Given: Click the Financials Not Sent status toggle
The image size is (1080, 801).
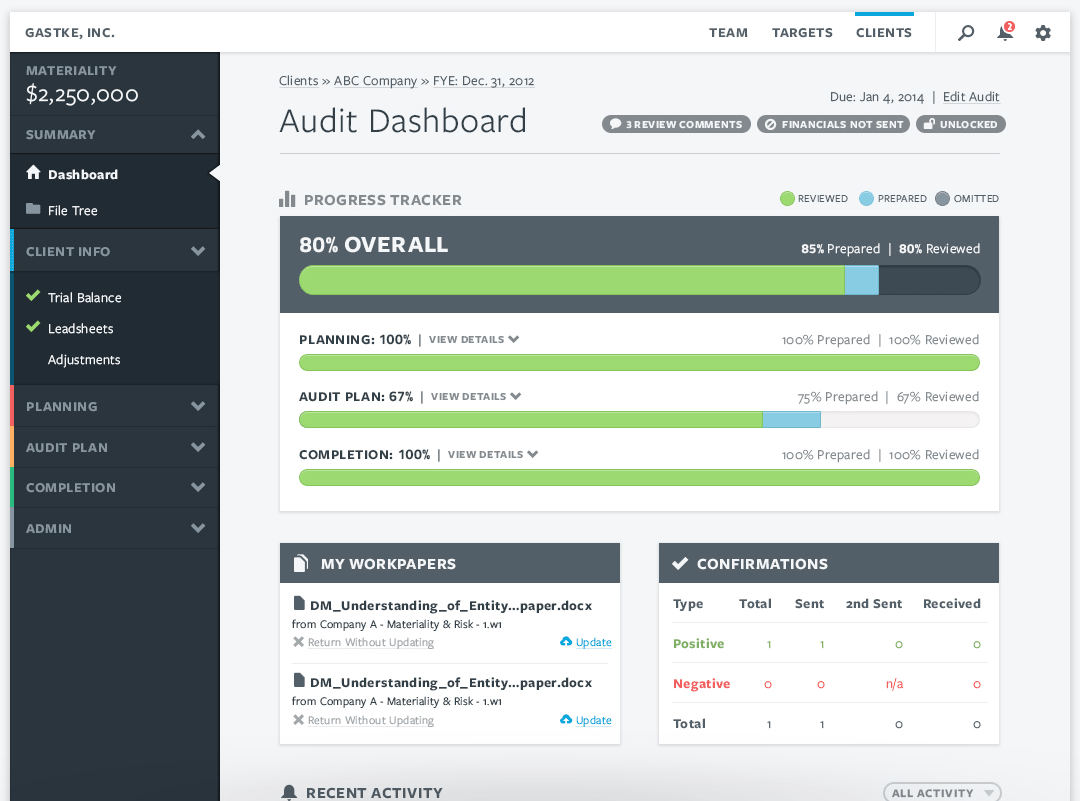Looking at the screenshot, I should click(x=833, y=124).
